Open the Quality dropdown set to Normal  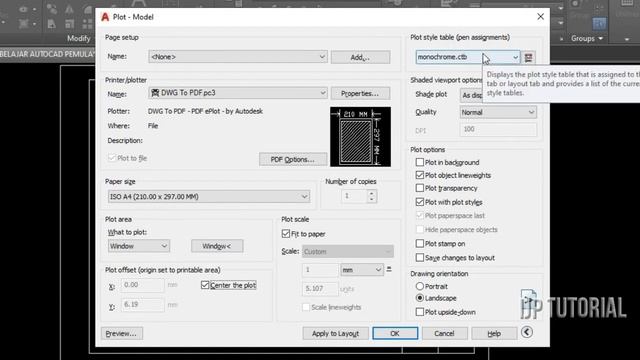pyautogui.click(x=498, y=112)
